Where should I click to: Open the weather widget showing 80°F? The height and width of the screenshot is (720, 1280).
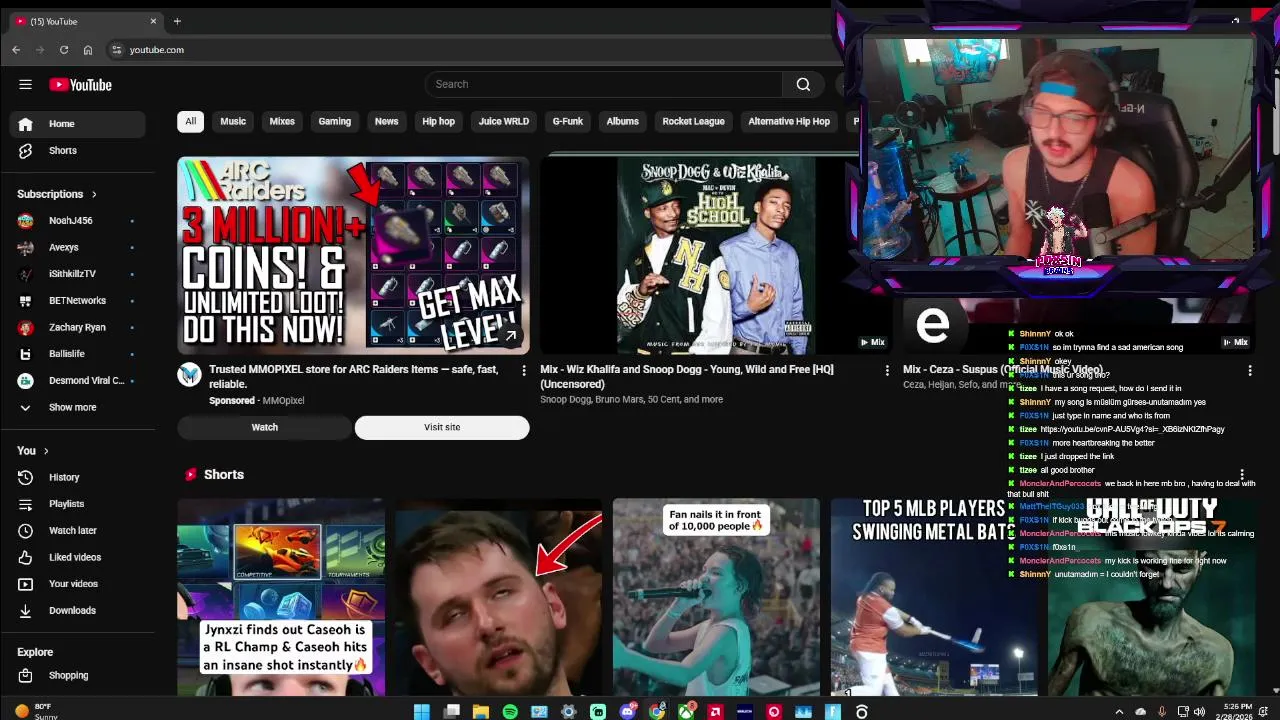point(35,711)
